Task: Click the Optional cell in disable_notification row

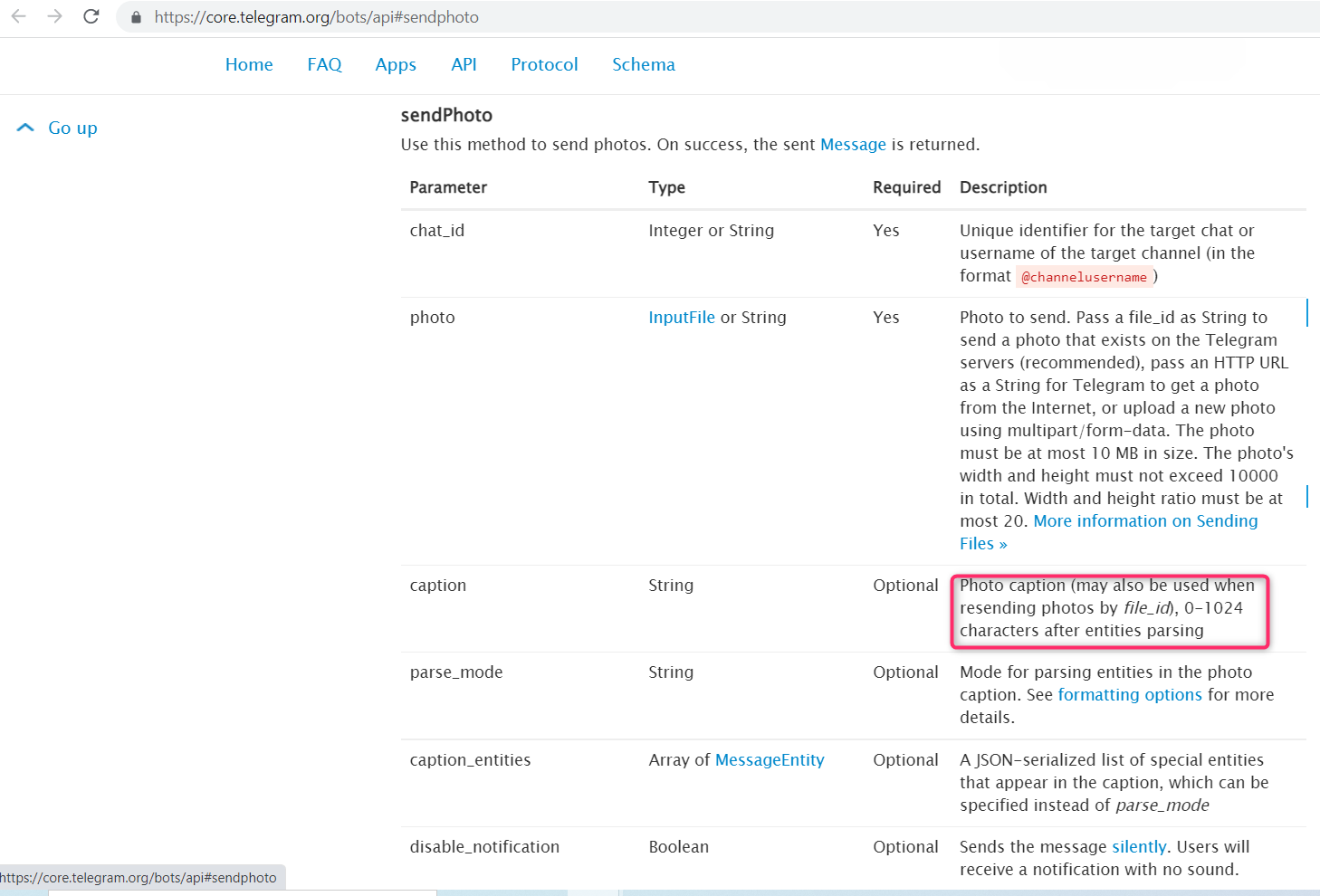Action: point(905,846)
